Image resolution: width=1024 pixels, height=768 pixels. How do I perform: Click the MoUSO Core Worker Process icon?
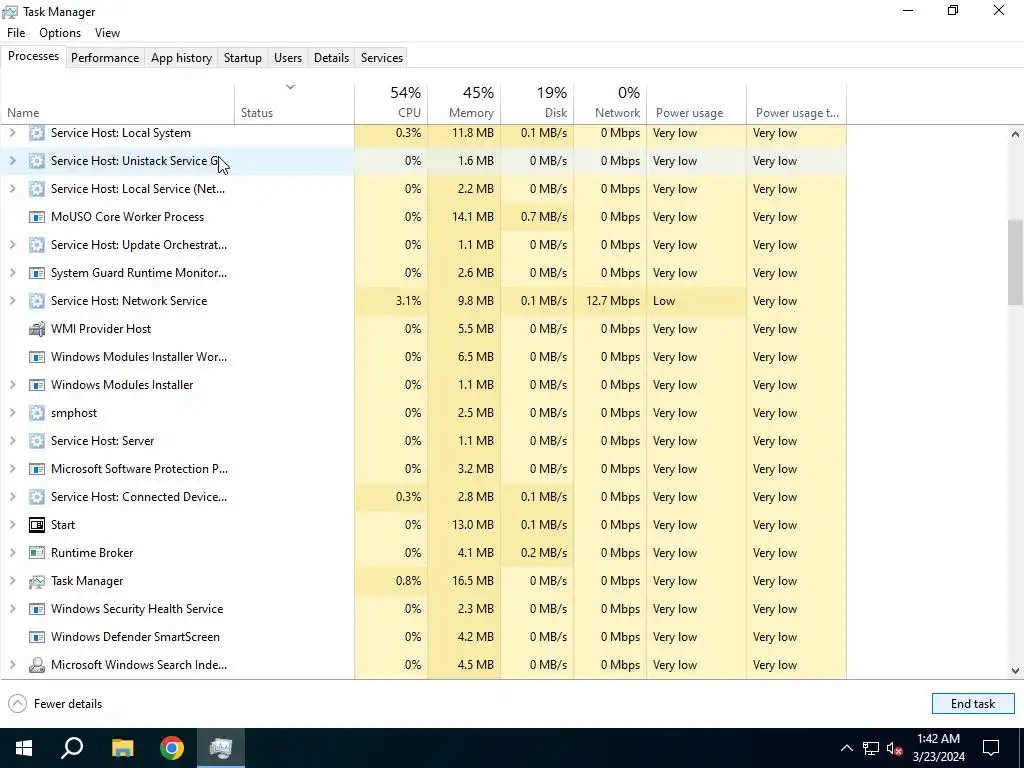coord(37,217)
